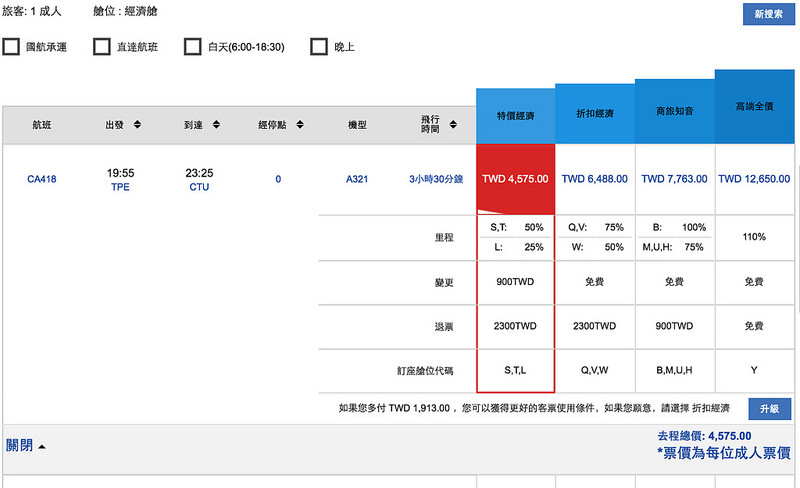Screen dimensions: 800x488
Task: Sort by 到達 using sort arrows
Action: tap(216, 125)
